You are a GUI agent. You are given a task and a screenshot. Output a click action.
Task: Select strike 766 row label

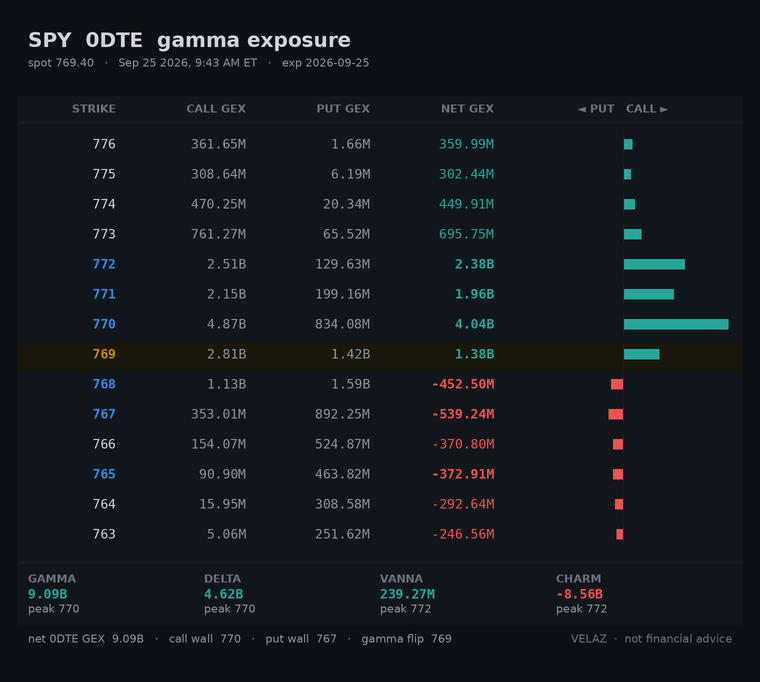[x=104, y=444]
